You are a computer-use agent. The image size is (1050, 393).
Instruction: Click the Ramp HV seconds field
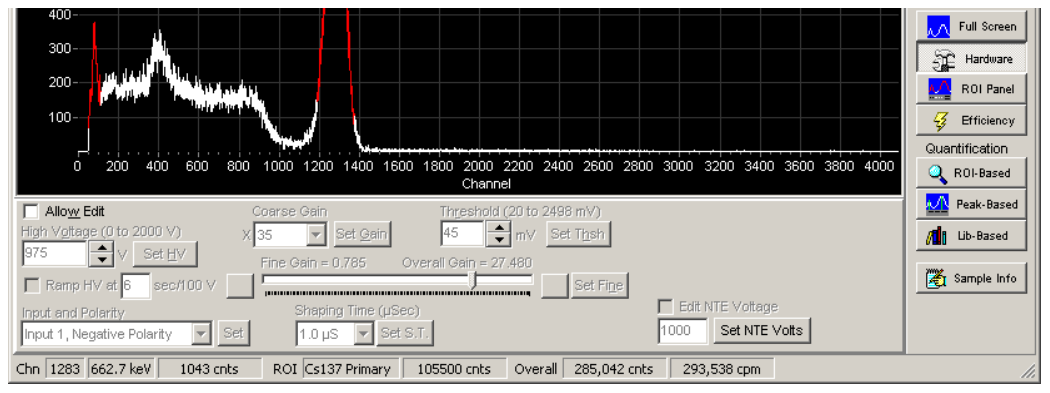pyautogui.click(x=136, y=285)
